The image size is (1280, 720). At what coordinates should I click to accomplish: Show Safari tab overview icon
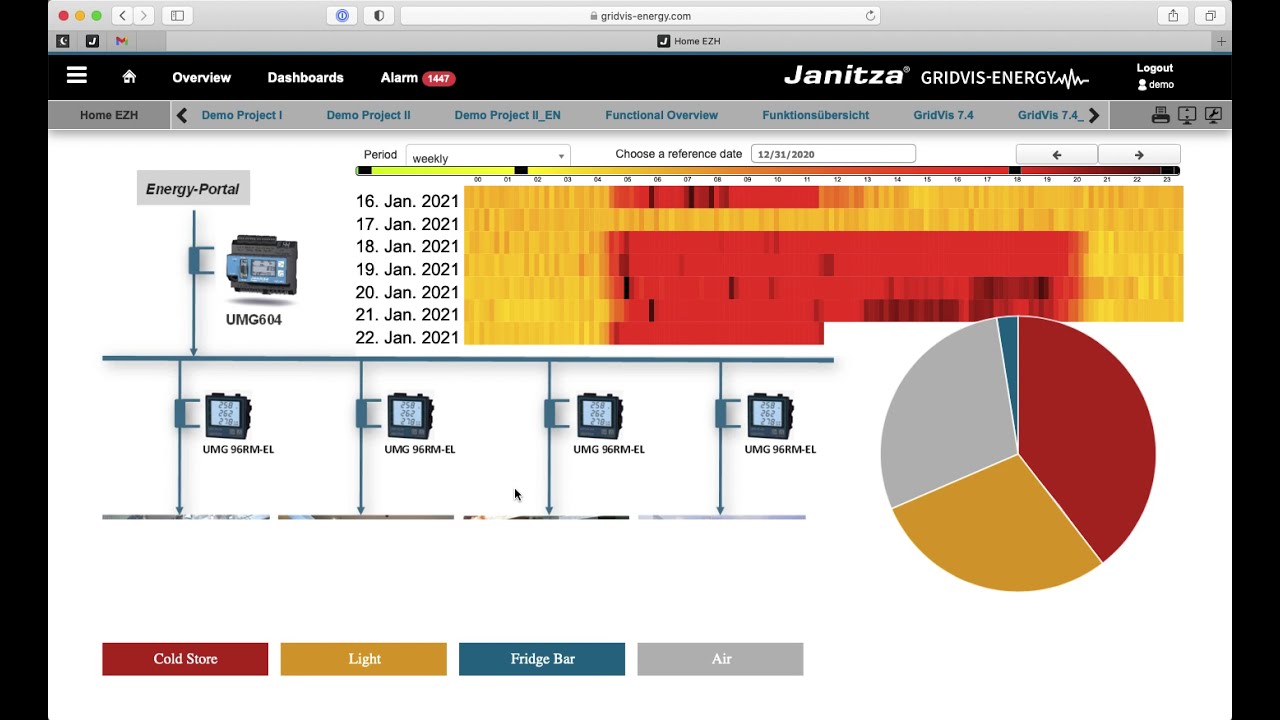[x=1210, y=16]
